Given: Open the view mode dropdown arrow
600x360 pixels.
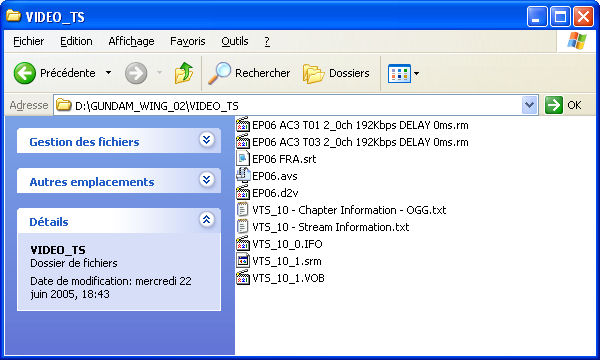Looking at the screenshot, I should pyautogui.click(x=416, y=73).
